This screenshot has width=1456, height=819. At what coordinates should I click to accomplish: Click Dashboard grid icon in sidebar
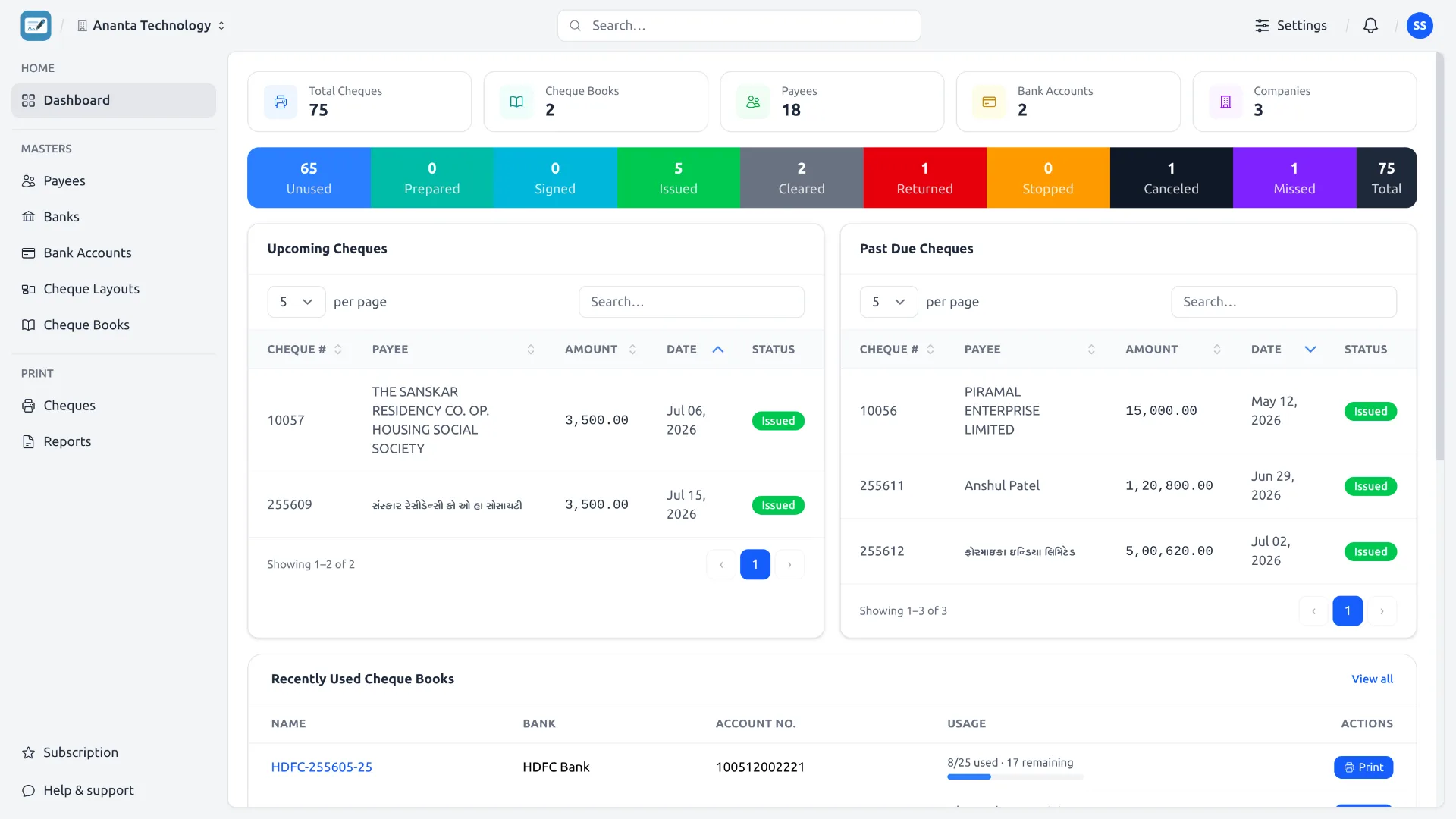(x=29, y=101)
